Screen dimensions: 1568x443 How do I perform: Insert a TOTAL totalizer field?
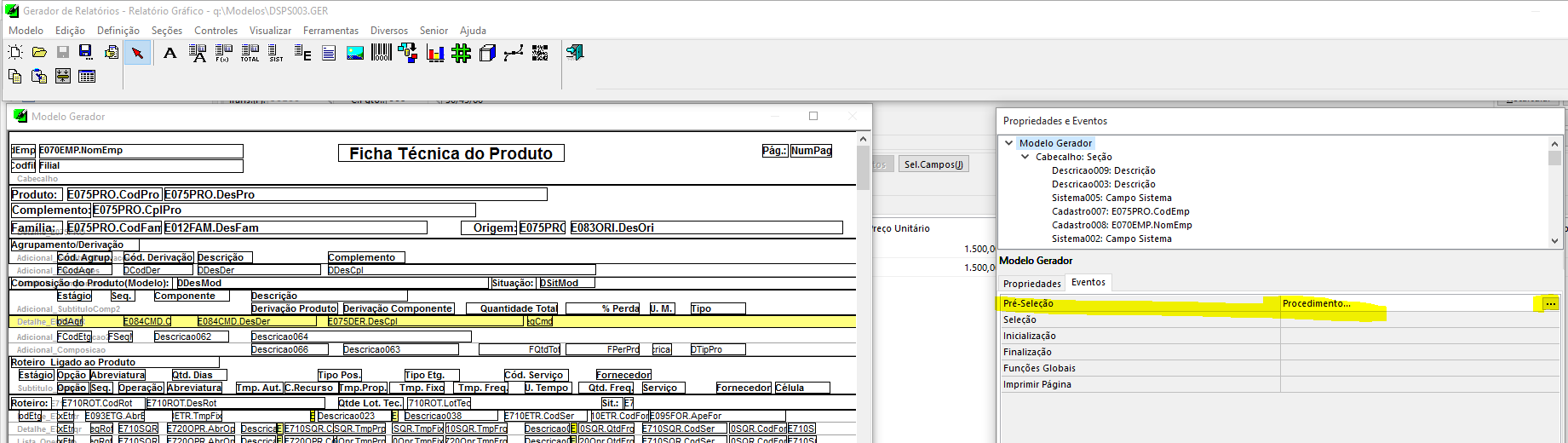250,54
